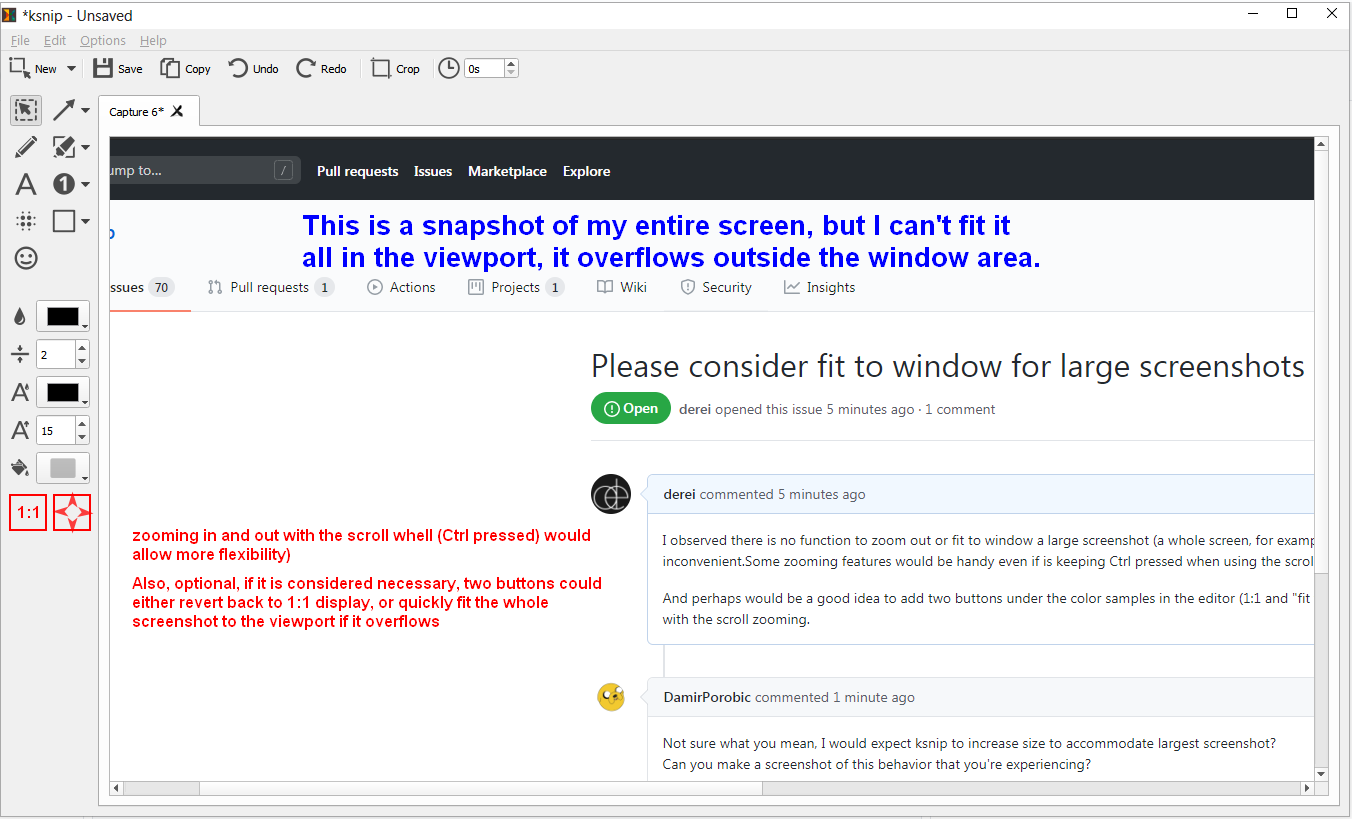1352x819 pixels.
Task: Pick the Blur obfuscation tool
Action: click(26, 221)
